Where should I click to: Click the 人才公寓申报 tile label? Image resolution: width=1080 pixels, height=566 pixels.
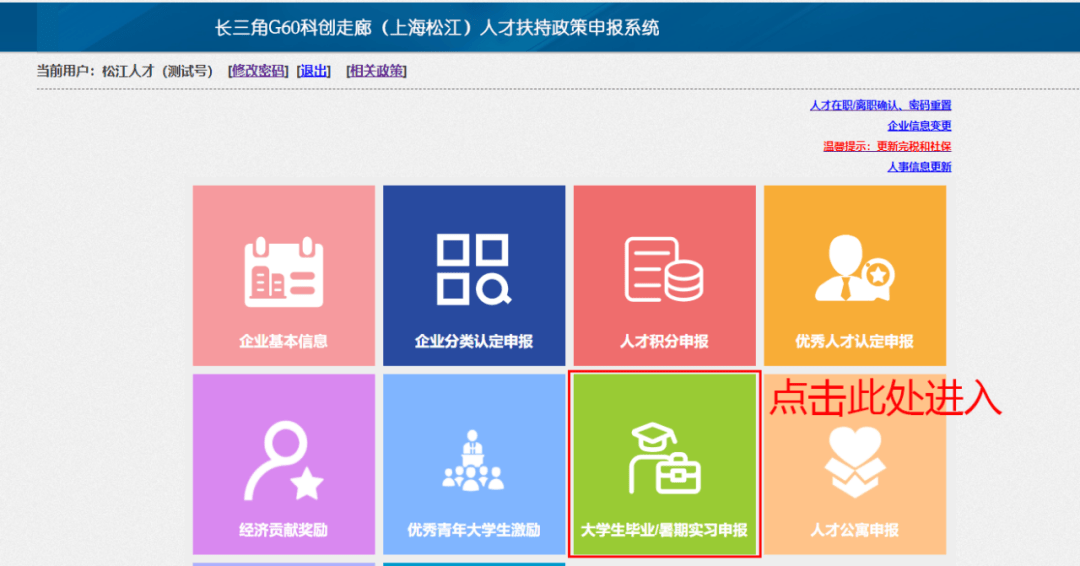854,530
